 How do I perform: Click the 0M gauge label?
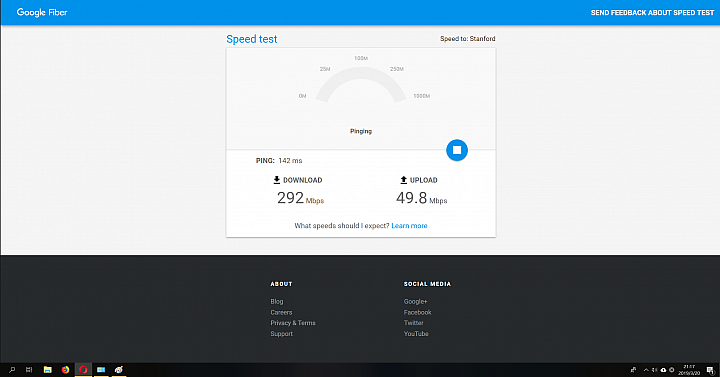tap(302, 96)
